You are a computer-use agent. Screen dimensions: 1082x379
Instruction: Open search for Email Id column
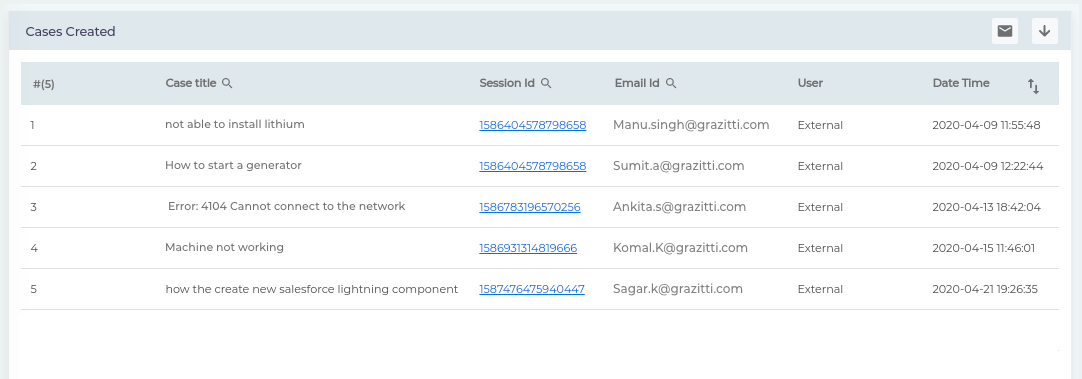pos(671,84)
